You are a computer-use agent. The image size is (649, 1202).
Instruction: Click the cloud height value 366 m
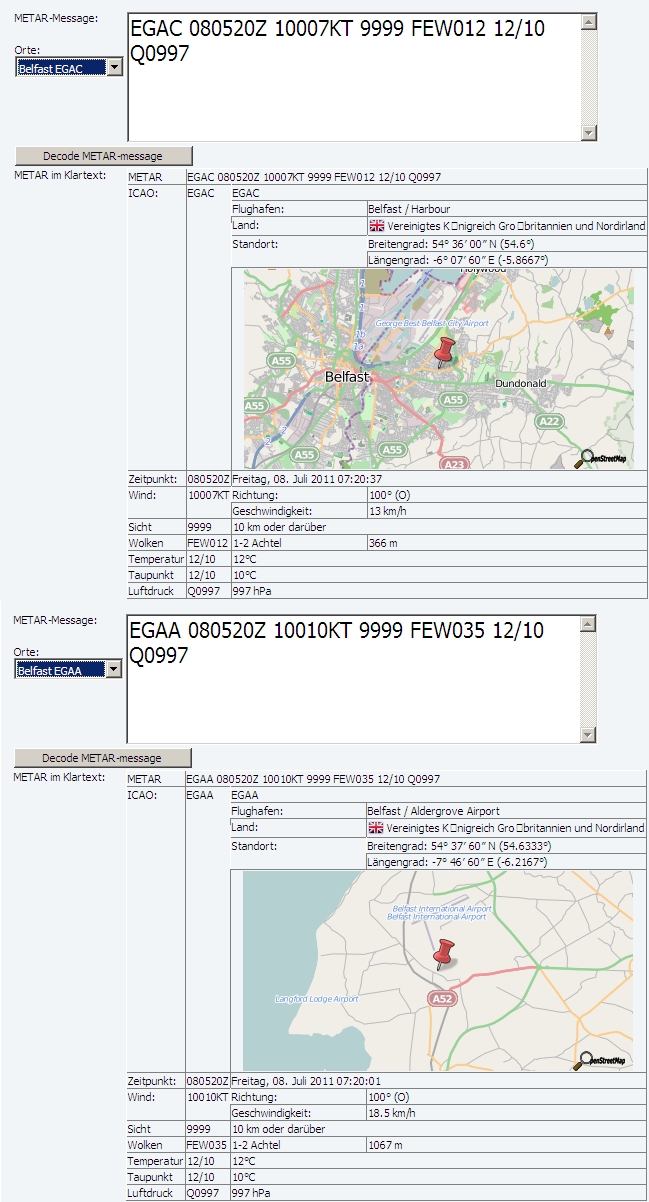pyautogui.click(x=383, y=543)
